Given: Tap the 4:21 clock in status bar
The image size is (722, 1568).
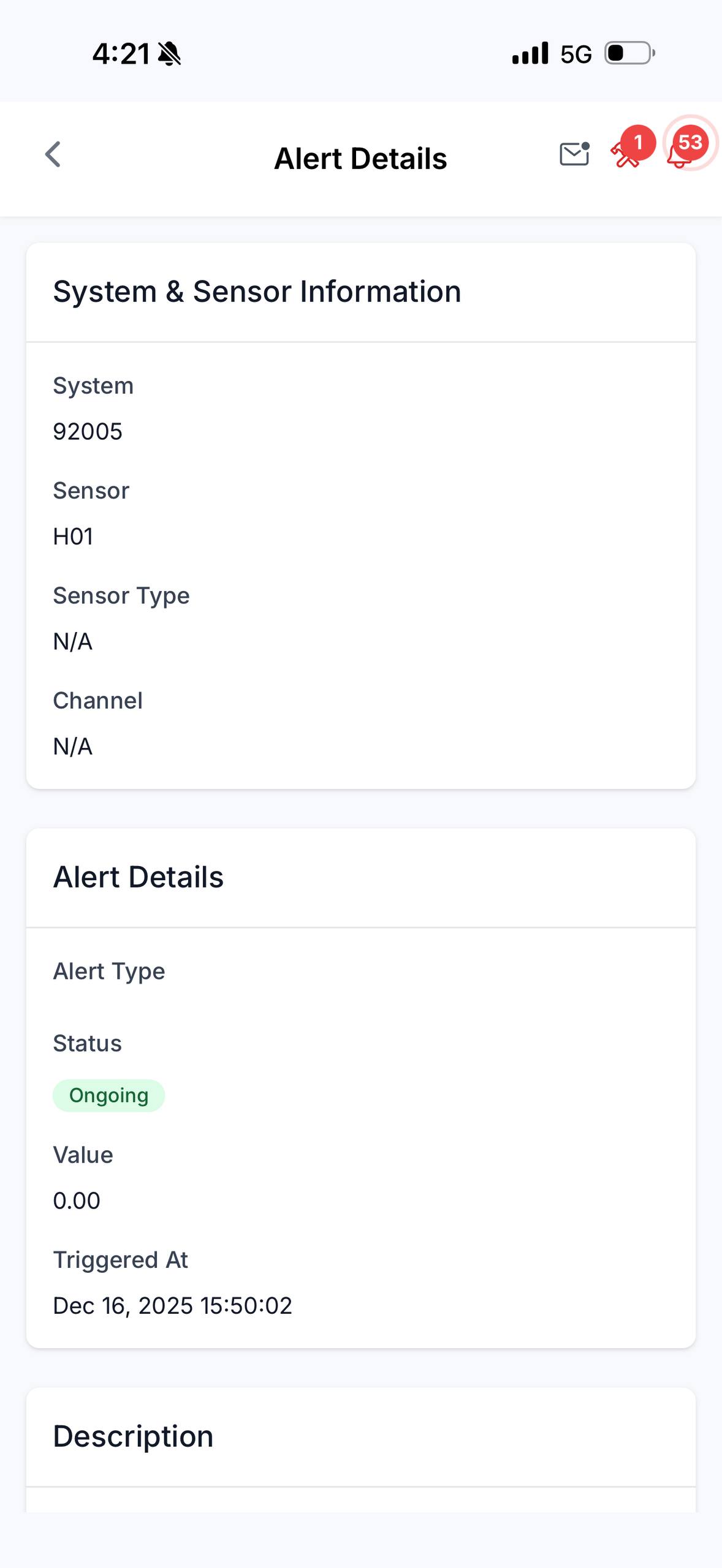Looking at the screenshot, I should coord(121,54).
